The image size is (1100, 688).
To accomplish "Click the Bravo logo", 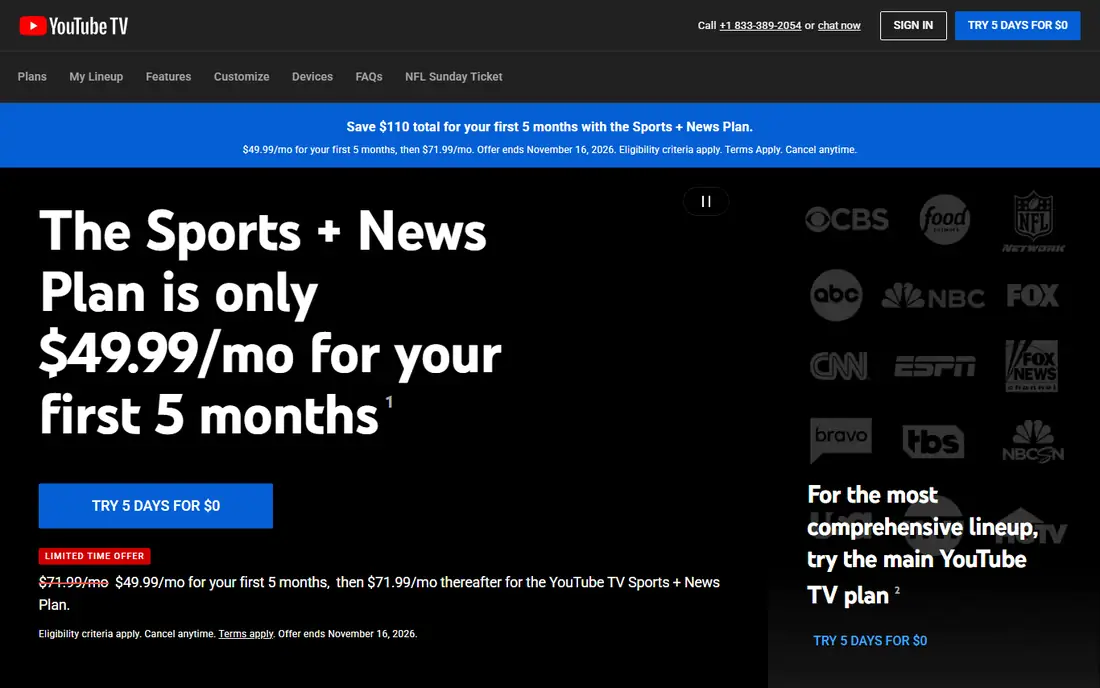I will pyautogui.click(x=840, y=440).
